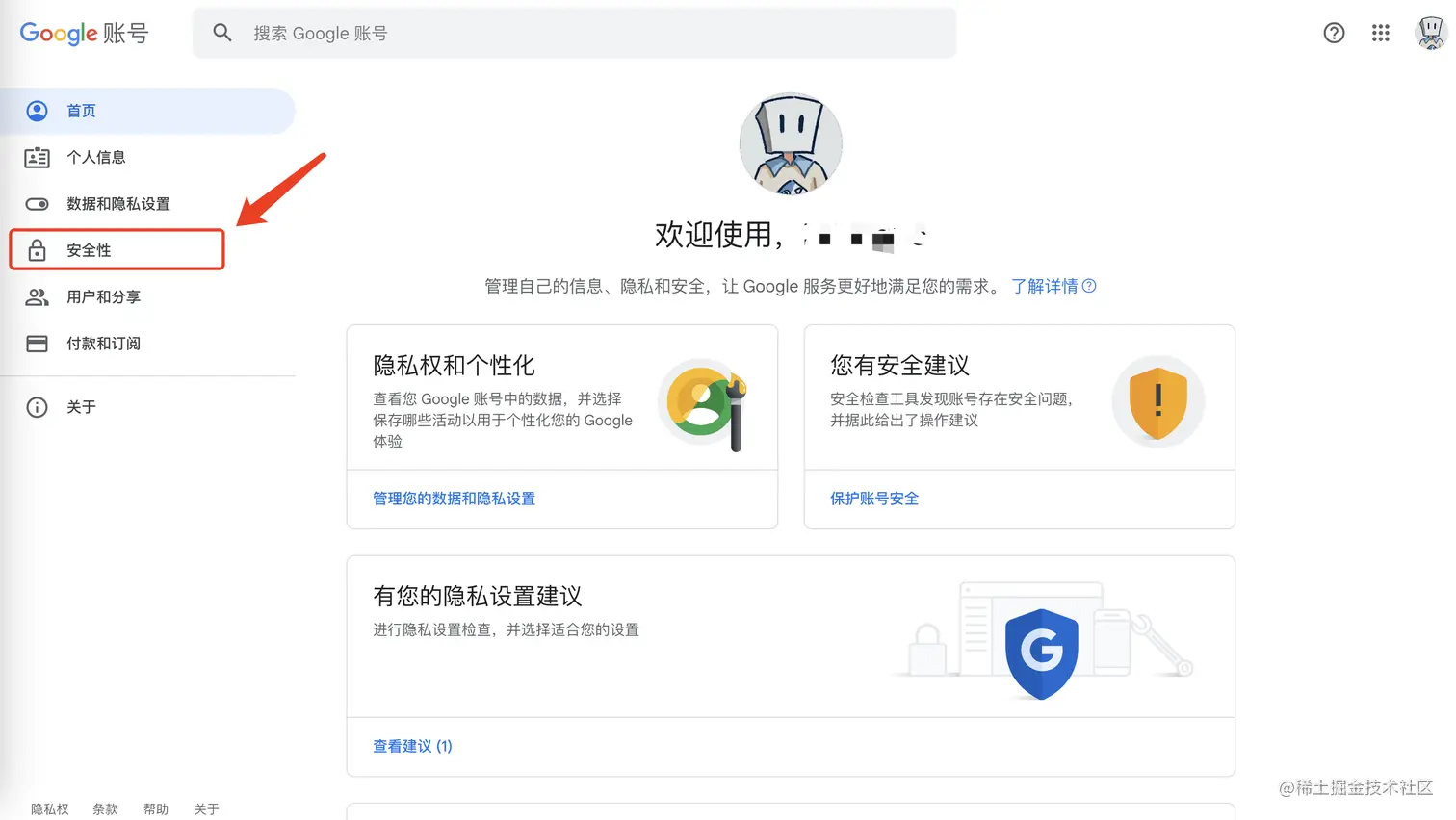Click the Google 账号 logo
This screenshot has height=820, width=1456.
[84, 33]
